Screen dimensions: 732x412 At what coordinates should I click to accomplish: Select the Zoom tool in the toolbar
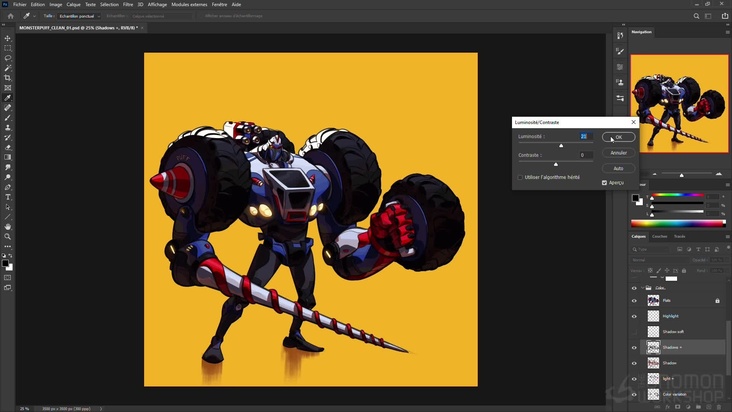[x=7, y=237]
